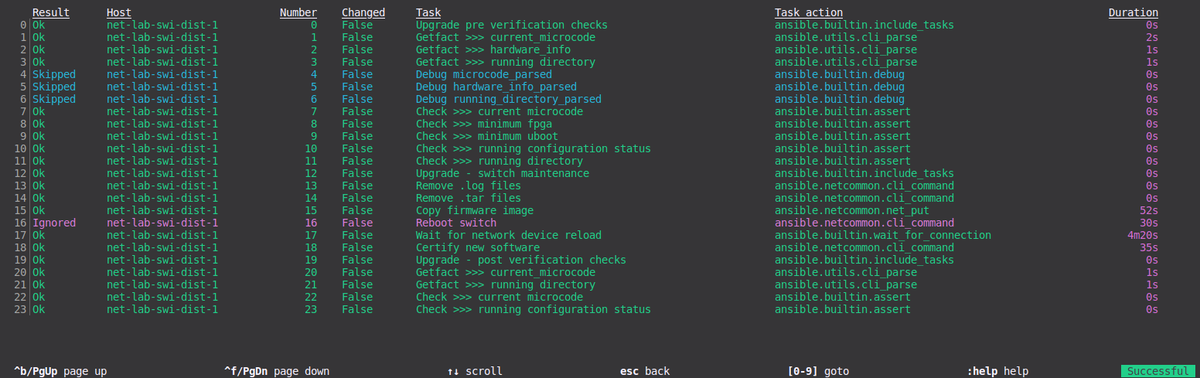Click the Task action column header
The height and width of the screenshot is (378, 1200).
click(808, 12)
